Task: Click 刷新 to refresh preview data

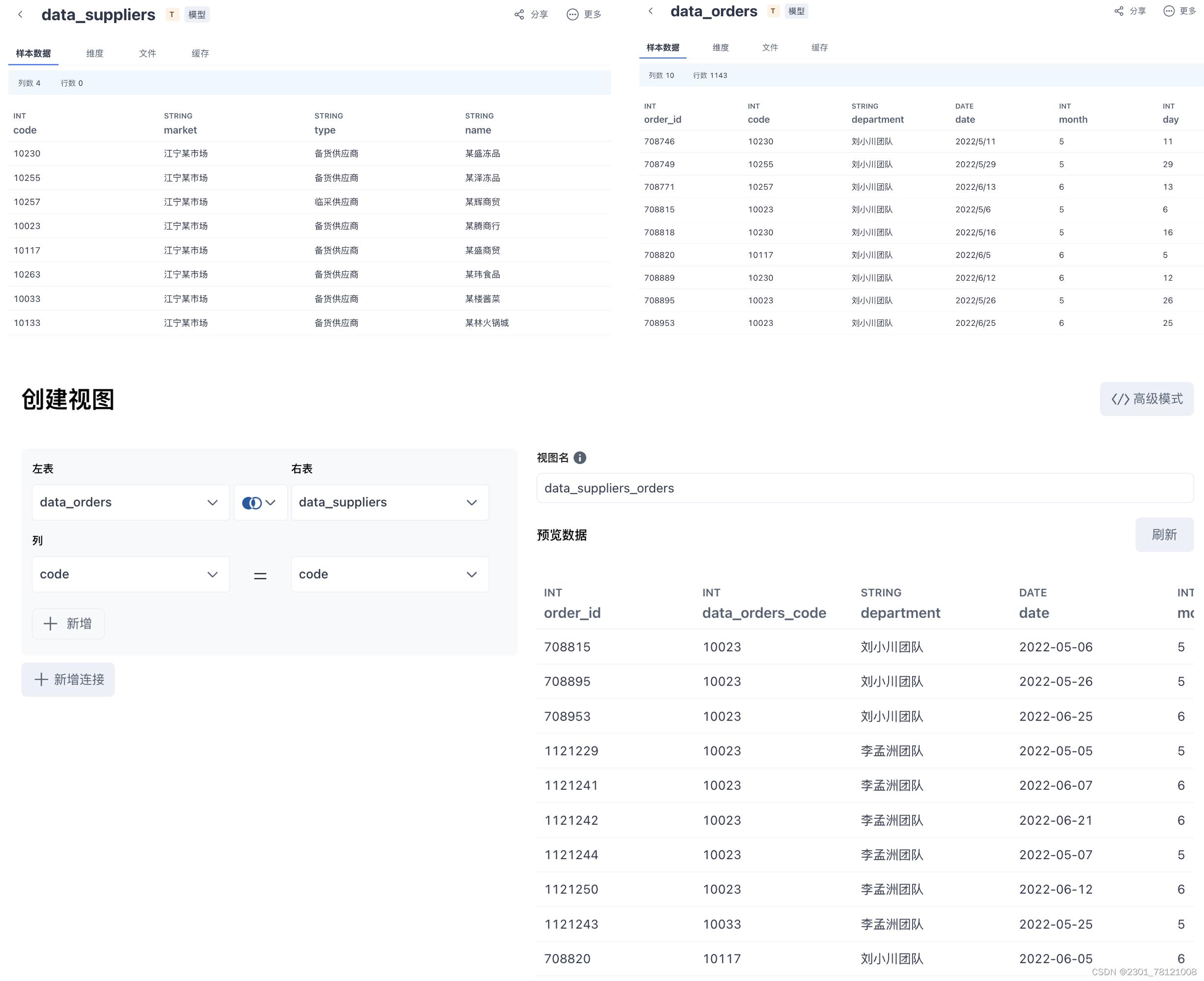Action: (1164, 535)
